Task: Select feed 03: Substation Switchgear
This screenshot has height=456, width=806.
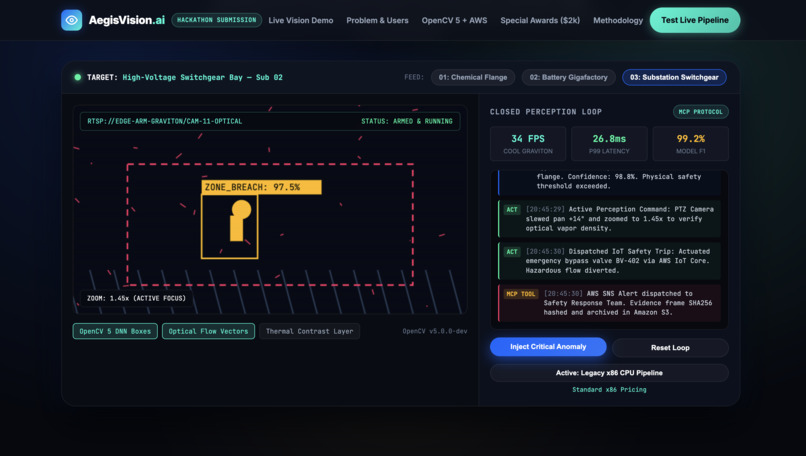Action: pyautogui.click(x=674, y=77)
